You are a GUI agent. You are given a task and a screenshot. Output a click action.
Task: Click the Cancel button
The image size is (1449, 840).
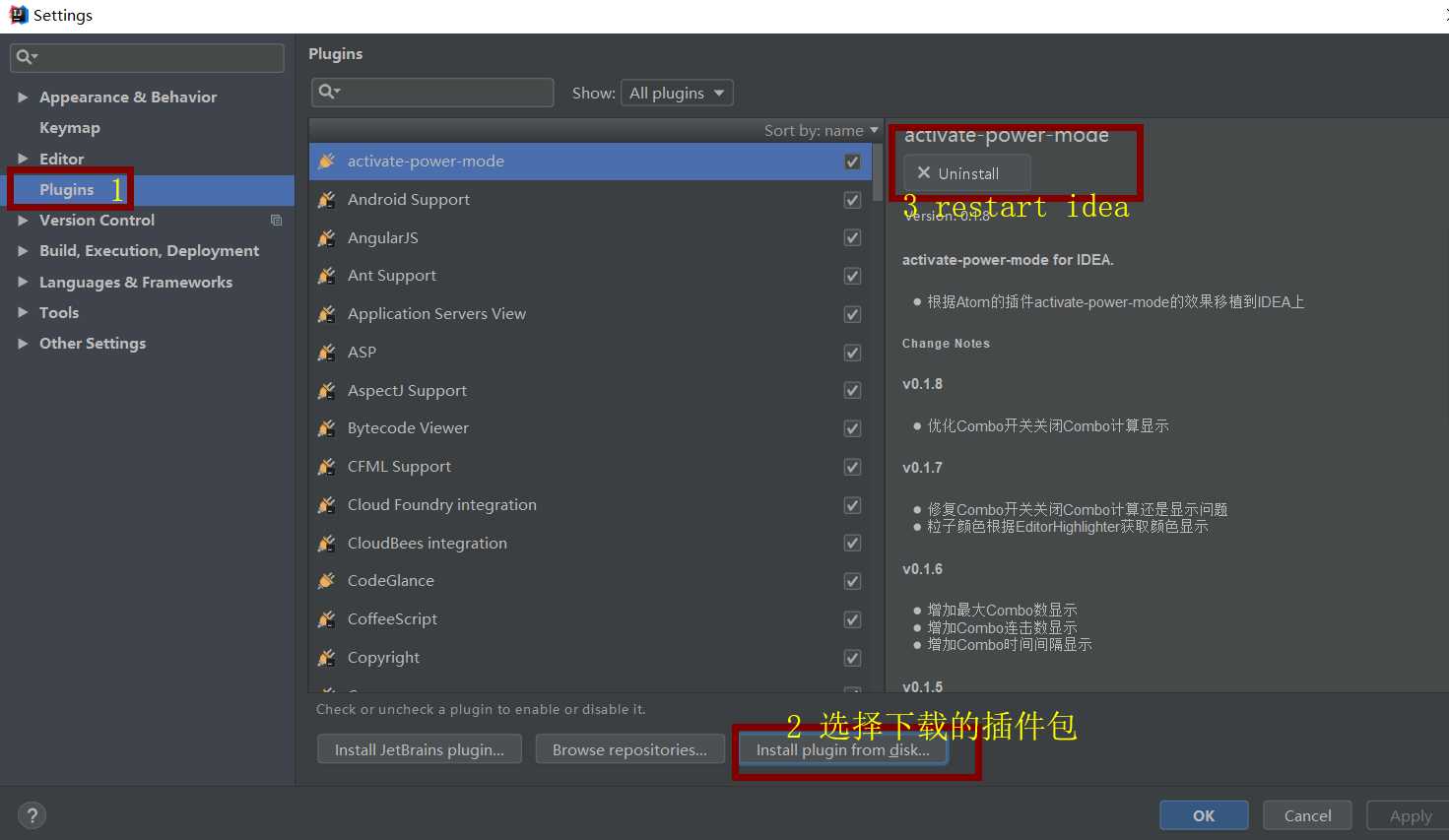(x=1307, y=815)
